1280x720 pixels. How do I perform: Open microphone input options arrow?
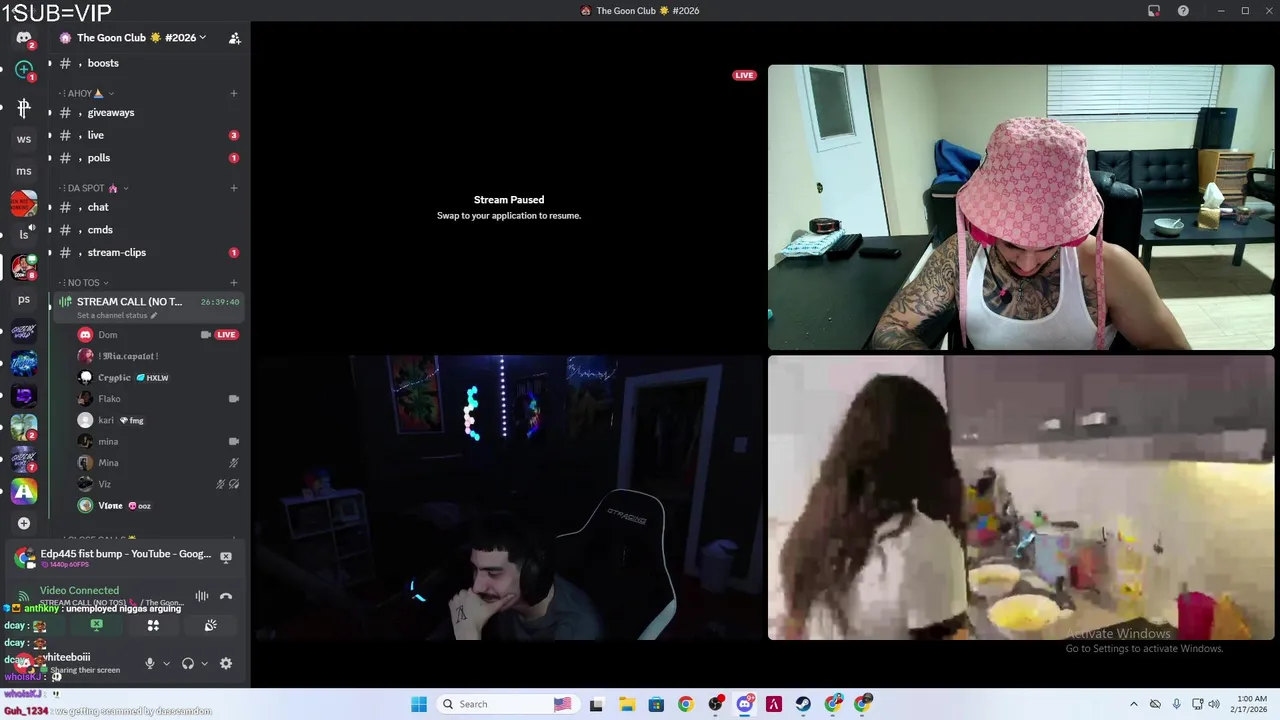pyautogui.click(x=166, y=663)
